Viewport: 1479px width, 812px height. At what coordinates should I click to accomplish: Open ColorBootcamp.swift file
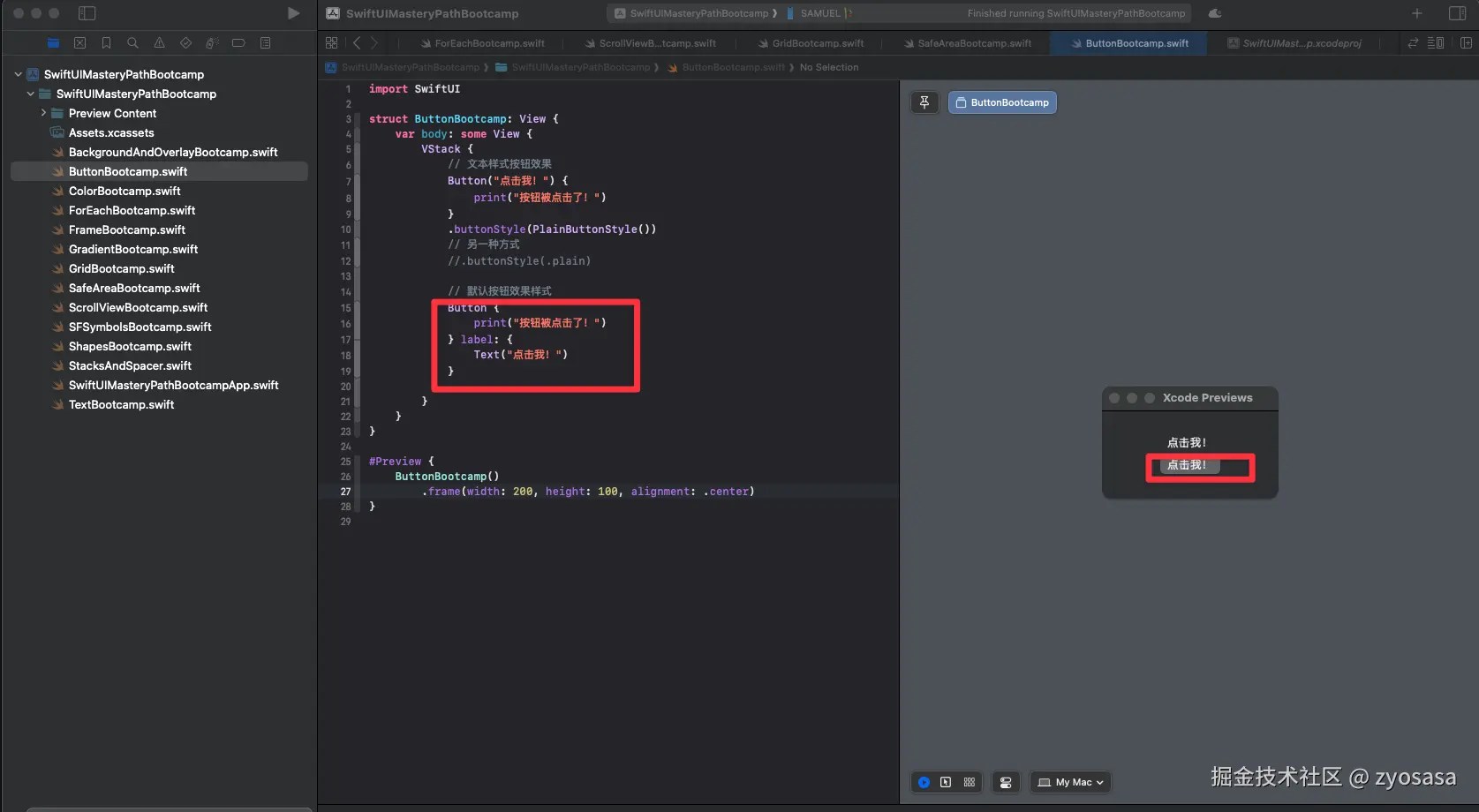click(x=125, y=191)
